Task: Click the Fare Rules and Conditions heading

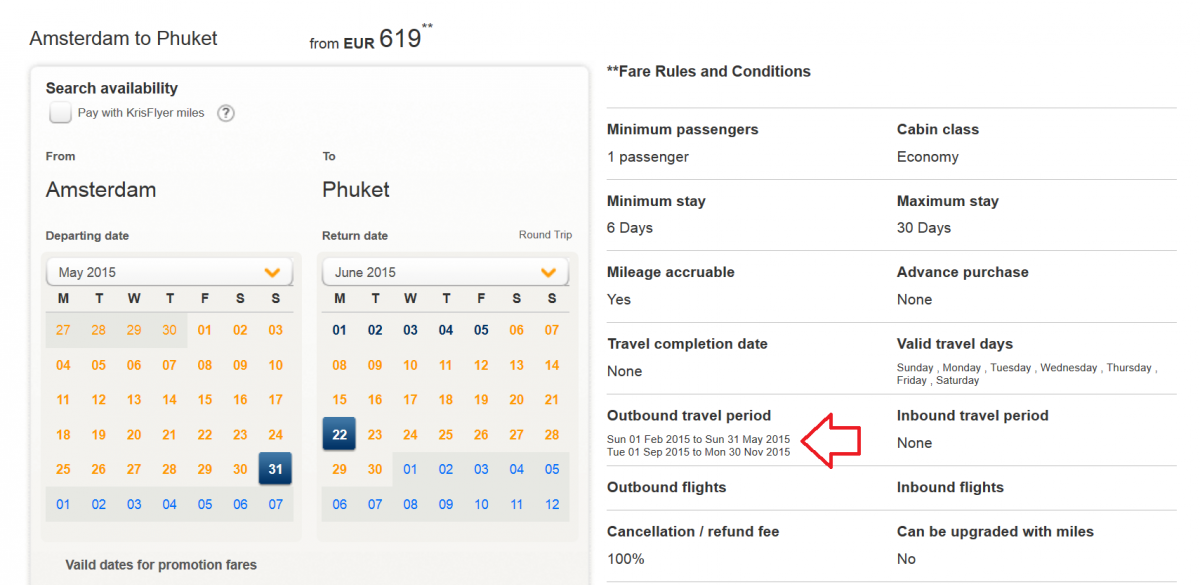Action: [x=709, y=71]
